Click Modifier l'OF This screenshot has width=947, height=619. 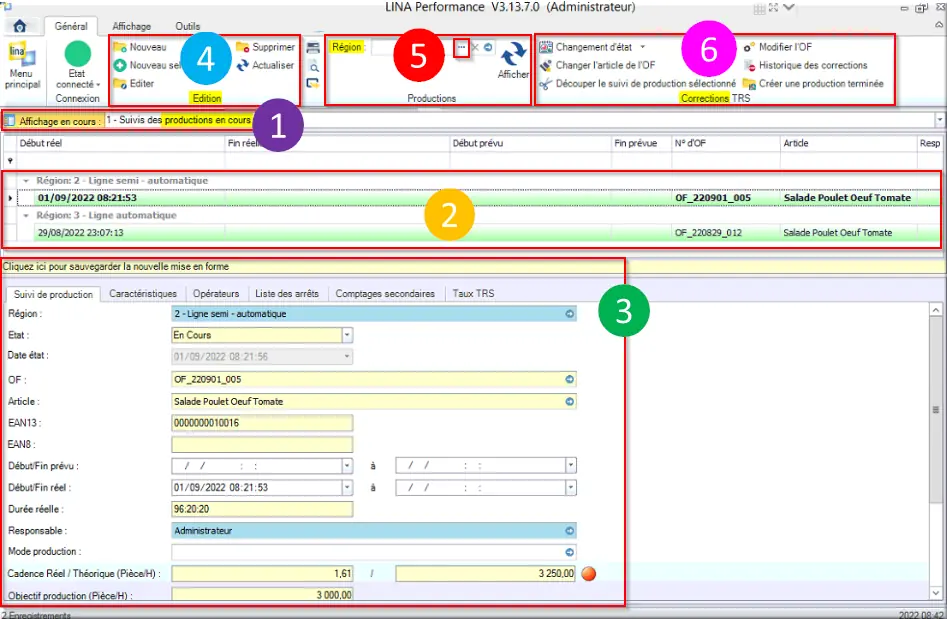(x=778, y=47)
